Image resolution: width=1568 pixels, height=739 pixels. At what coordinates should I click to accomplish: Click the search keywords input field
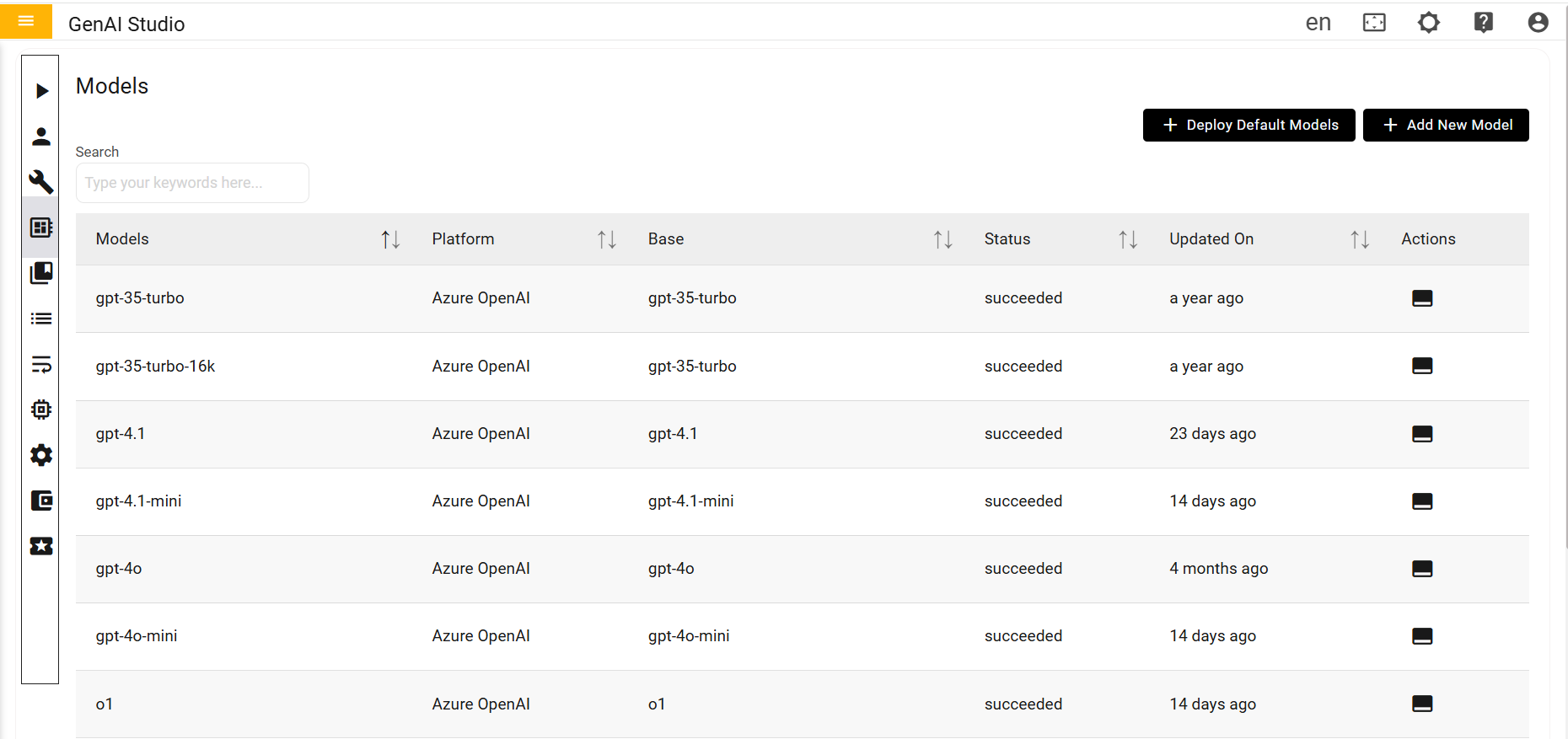[192, 183]
